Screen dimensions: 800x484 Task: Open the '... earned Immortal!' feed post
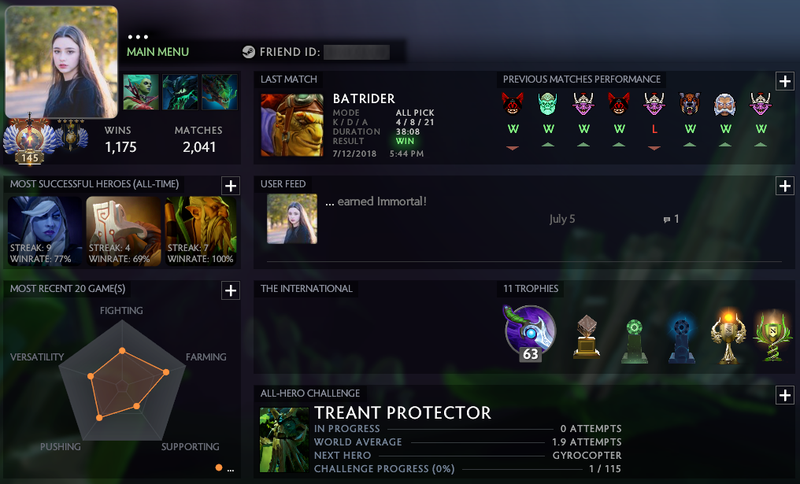(376, 201)
